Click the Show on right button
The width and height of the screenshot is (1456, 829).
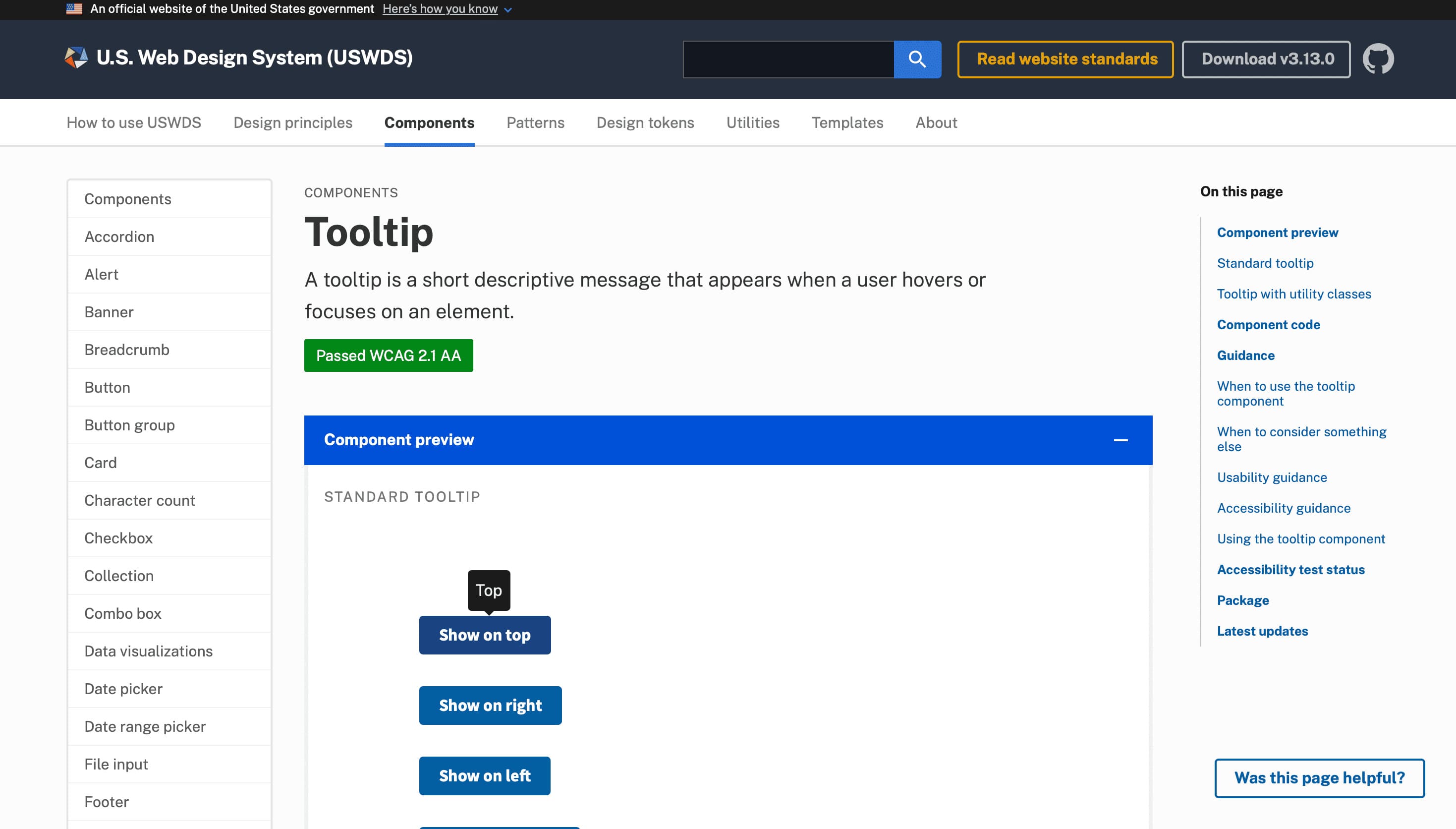[490, 706]
